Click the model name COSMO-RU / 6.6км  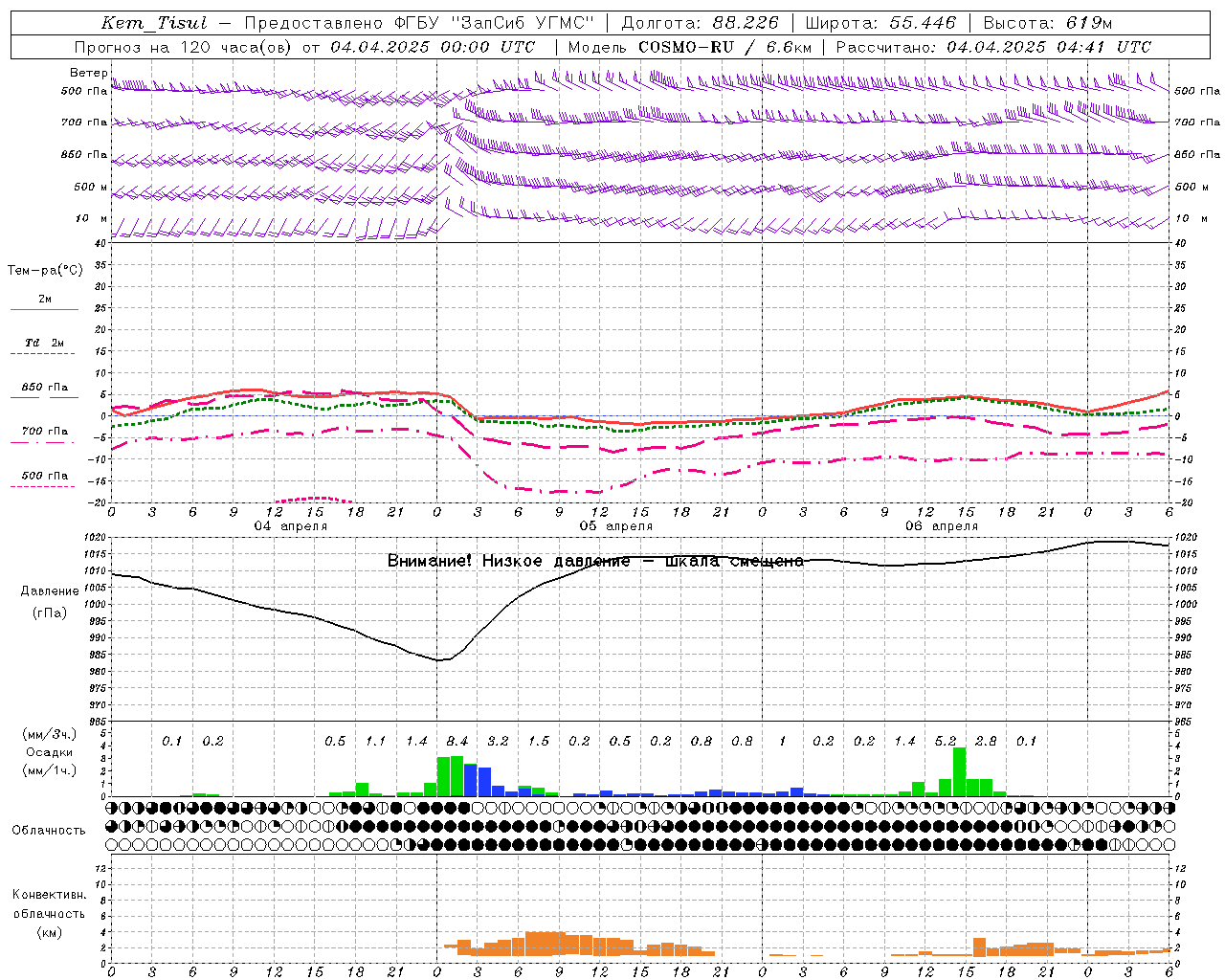[725, 47]
